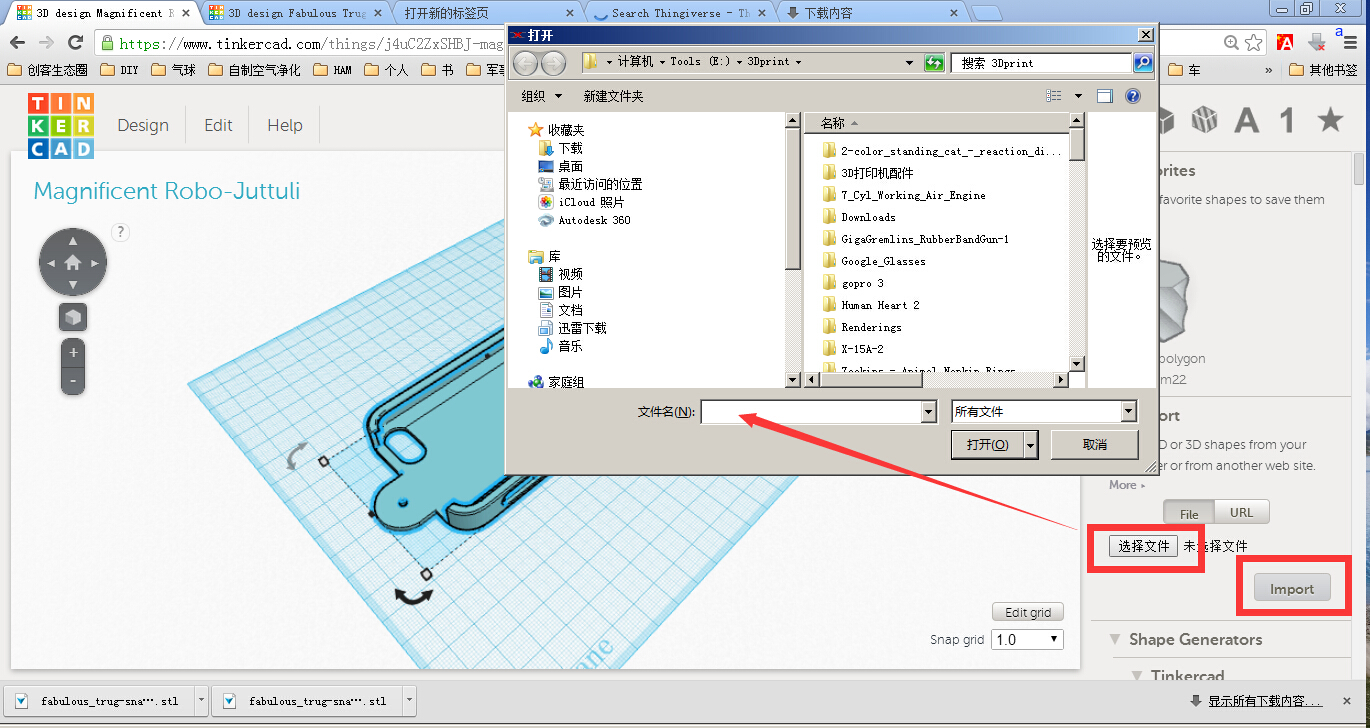
Task: Click the change view icon in the file dialog
Action: 1054,96
